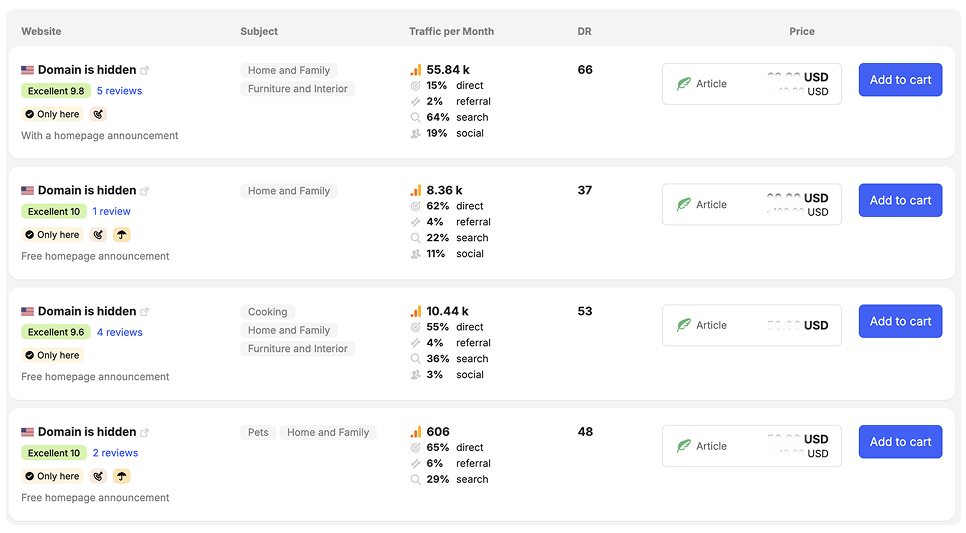Click the Pets subject tag
The width and height of the screenshot is (966, 533).
[x=258, y=433]
